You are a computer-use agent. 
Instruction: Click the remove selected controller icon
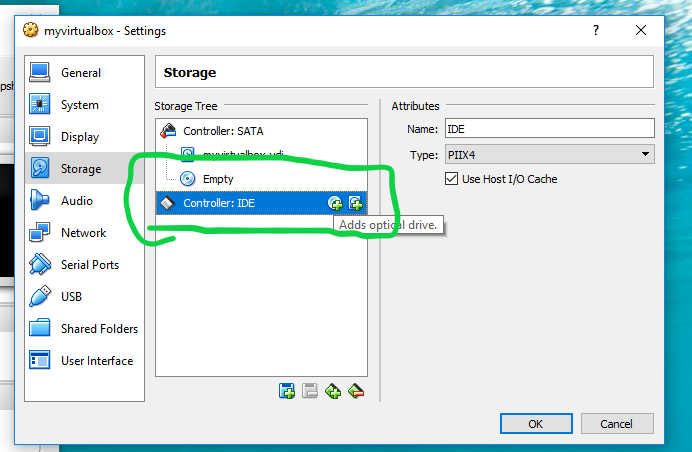tap(310, 391)
